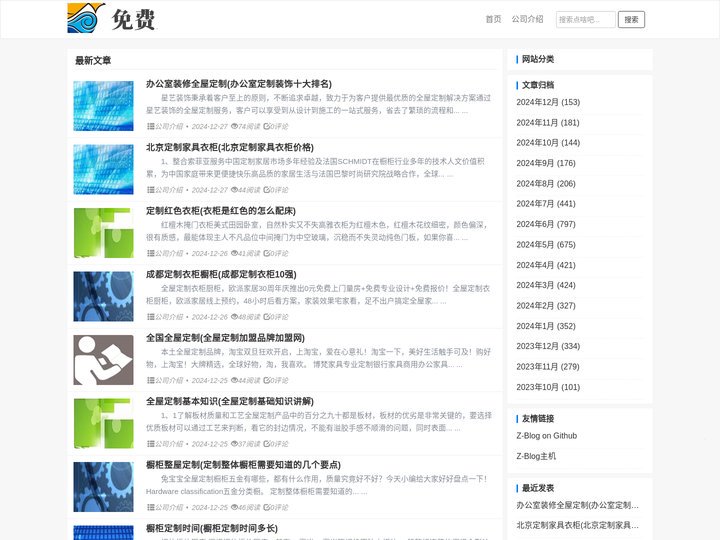Click gear thumbnail of 成都定制衣柜橱柜 article
This screenshot has height=540, width=720.
103,296
